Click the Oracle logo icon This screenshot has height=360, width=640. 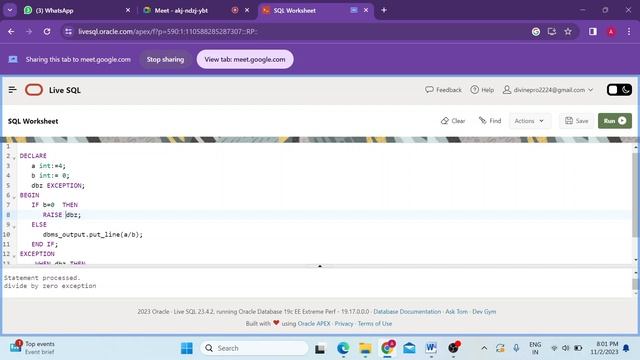tap(34, 90)
